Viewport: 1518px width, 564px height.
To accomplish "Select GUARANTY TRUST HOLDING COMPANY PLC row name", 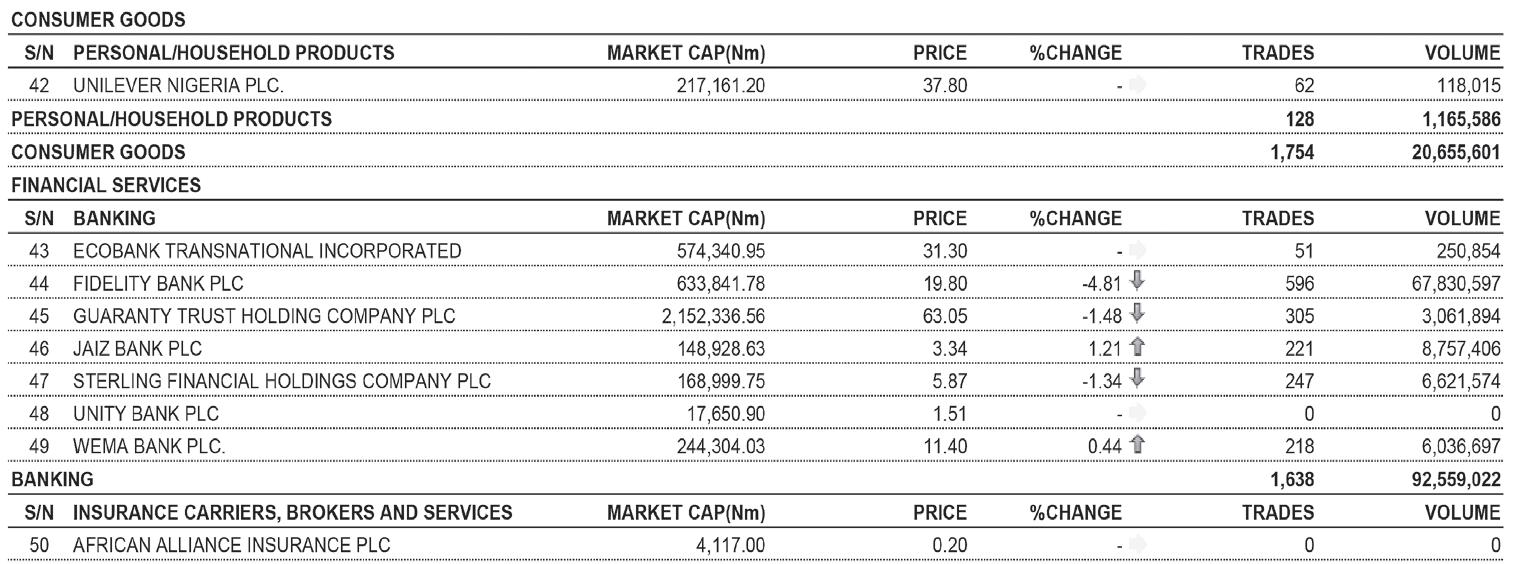I will 264,317.
